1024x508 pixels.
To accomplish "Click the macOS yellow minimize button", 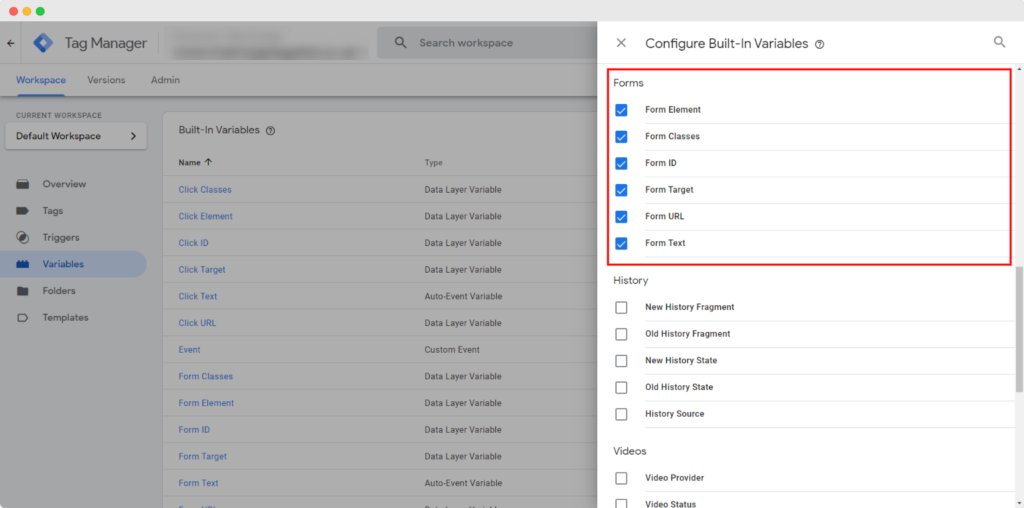I will click(27, 11).
